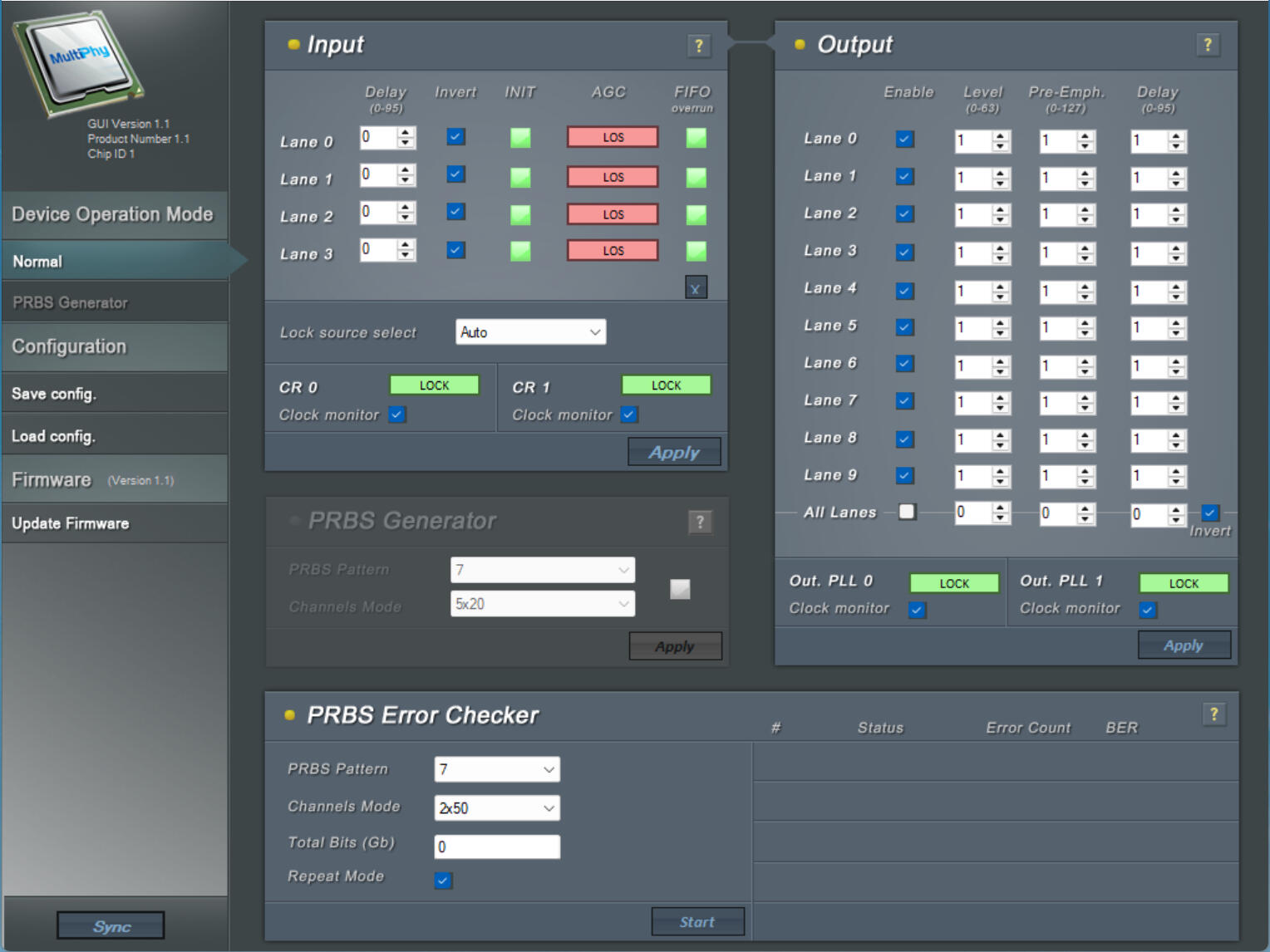The image size is (1270, 952).
Task: Open the Lock source select dropdown
Action: click(530, 332)
